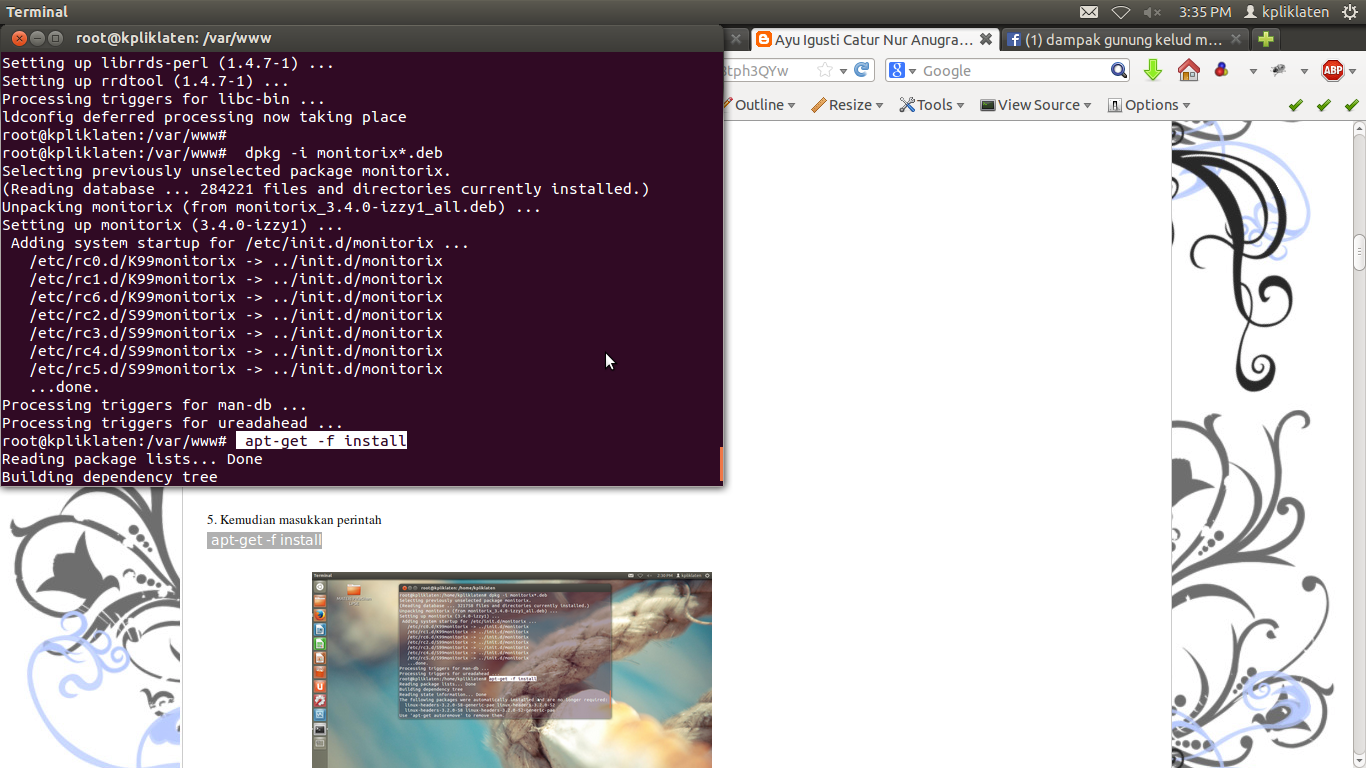Open the search engine dropdown beside Google logo
Viewport: 1366px width, 768px height.
point(911,70)
